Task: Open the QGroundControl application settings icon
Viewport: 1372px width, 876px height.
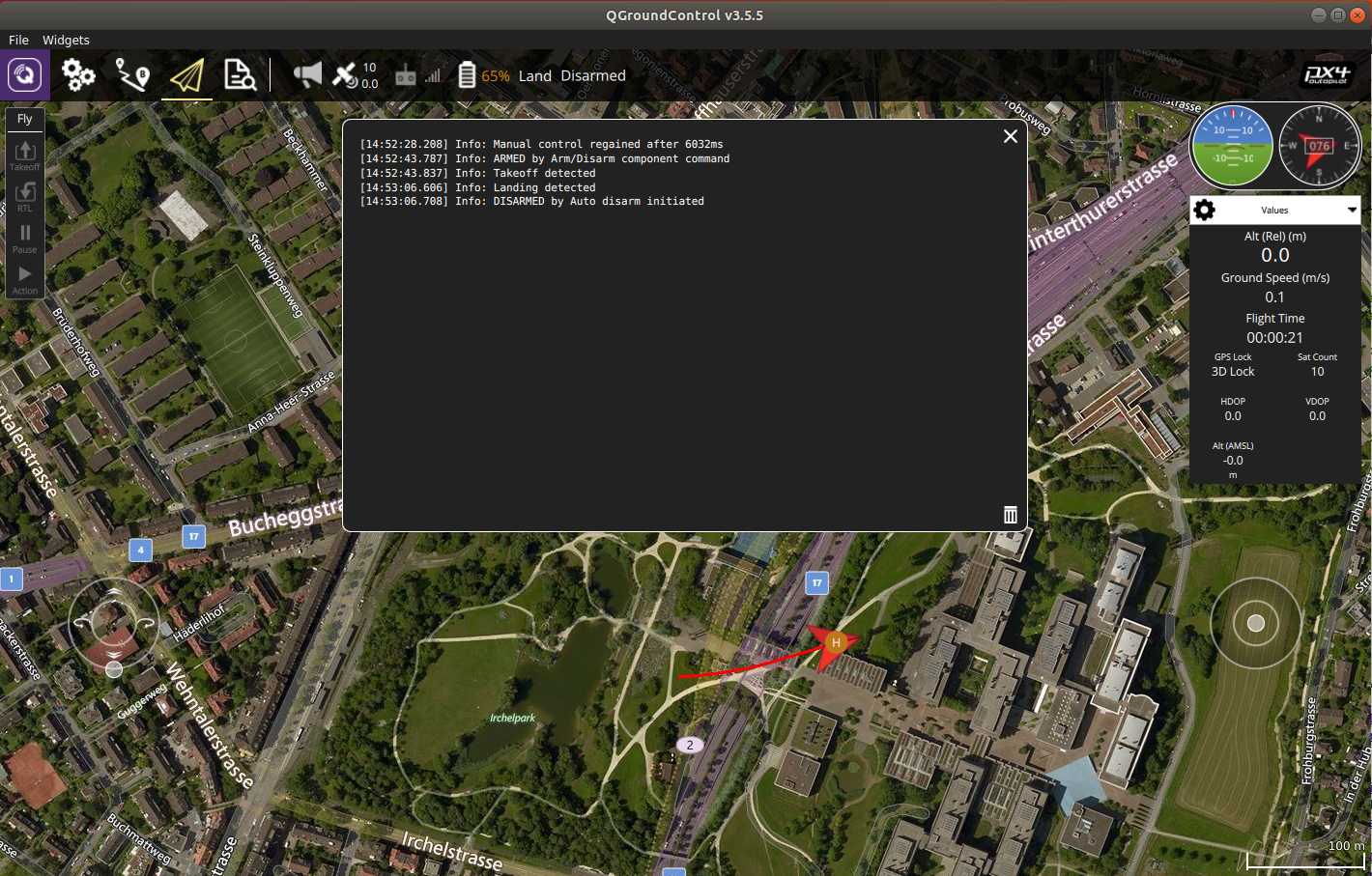Action: tap(25, 75)
